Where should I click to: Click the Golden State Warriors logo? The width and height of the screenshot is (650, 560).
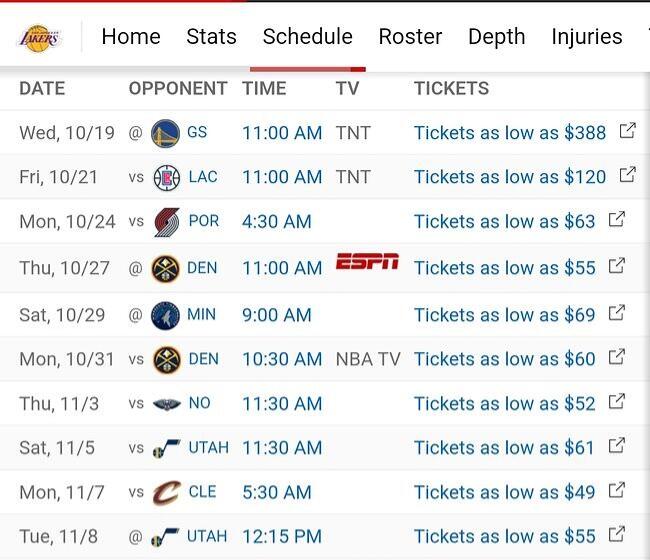click(x=165, y=132)
